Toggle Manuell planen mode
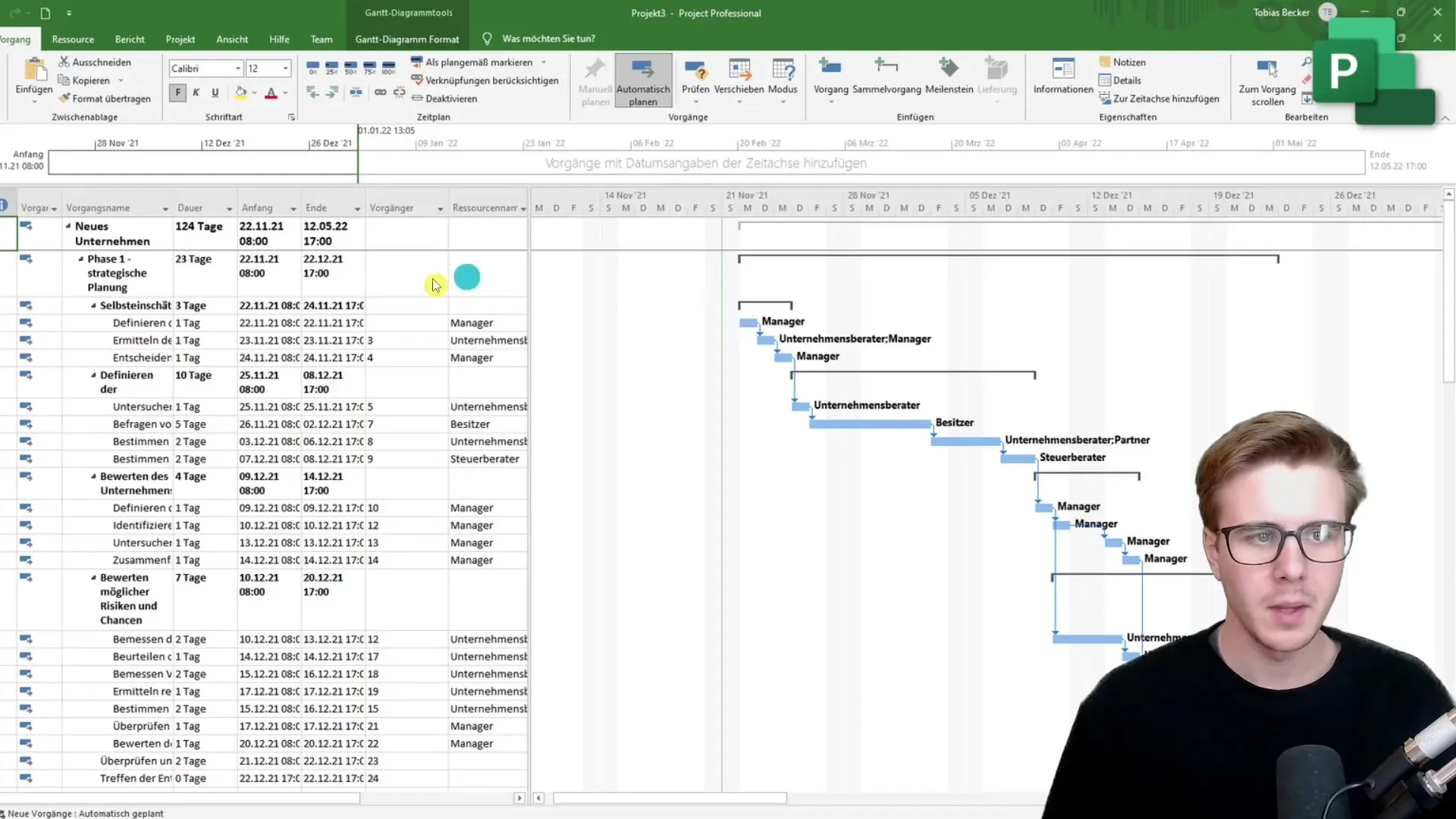1456x819 pixels. click(x=595, y=81)
